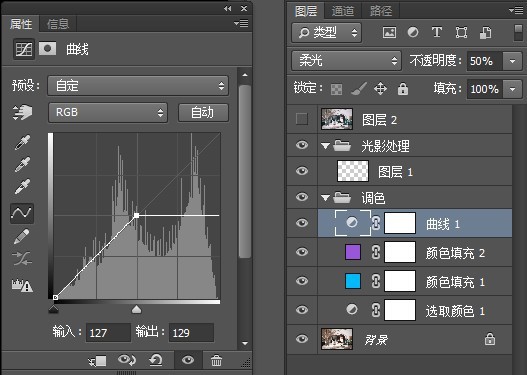Filter layers by shape icon
This screenshot has height=375, width=527.
pos(461,33)
